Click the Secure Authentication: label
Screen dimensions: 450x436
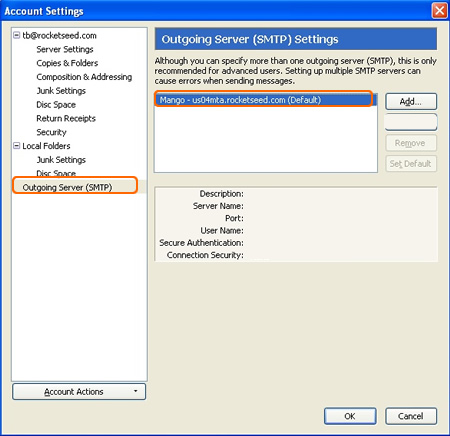click(201, 243)
